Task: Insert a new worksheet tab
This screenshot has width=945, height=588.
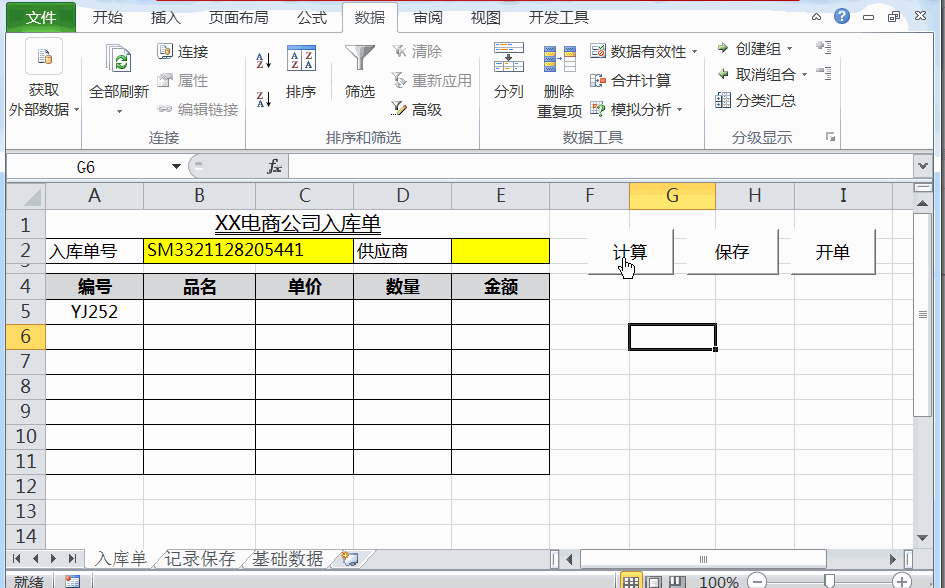Action: tap(350, 558)
